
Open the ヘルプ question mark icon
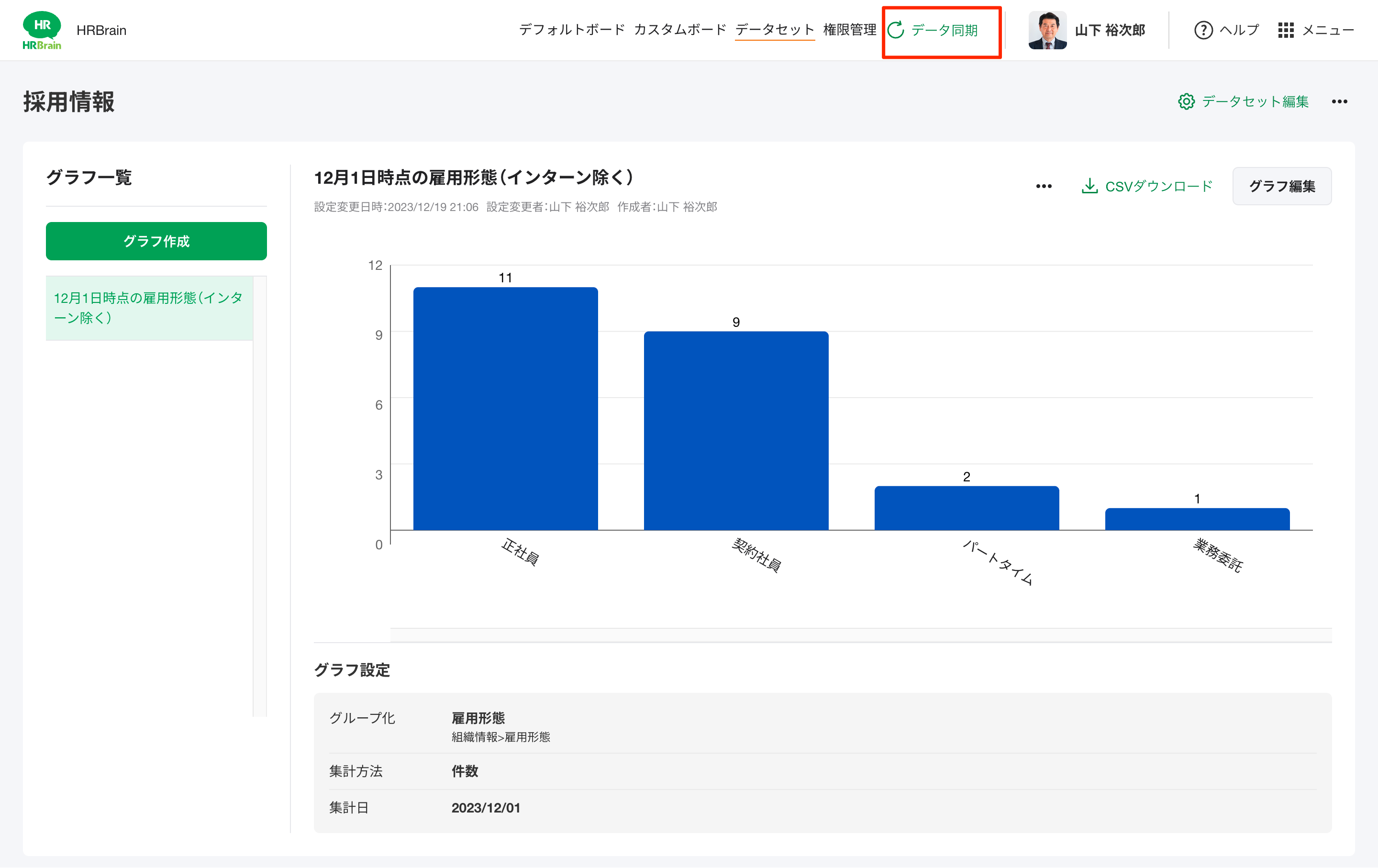tap(1203, 30)
